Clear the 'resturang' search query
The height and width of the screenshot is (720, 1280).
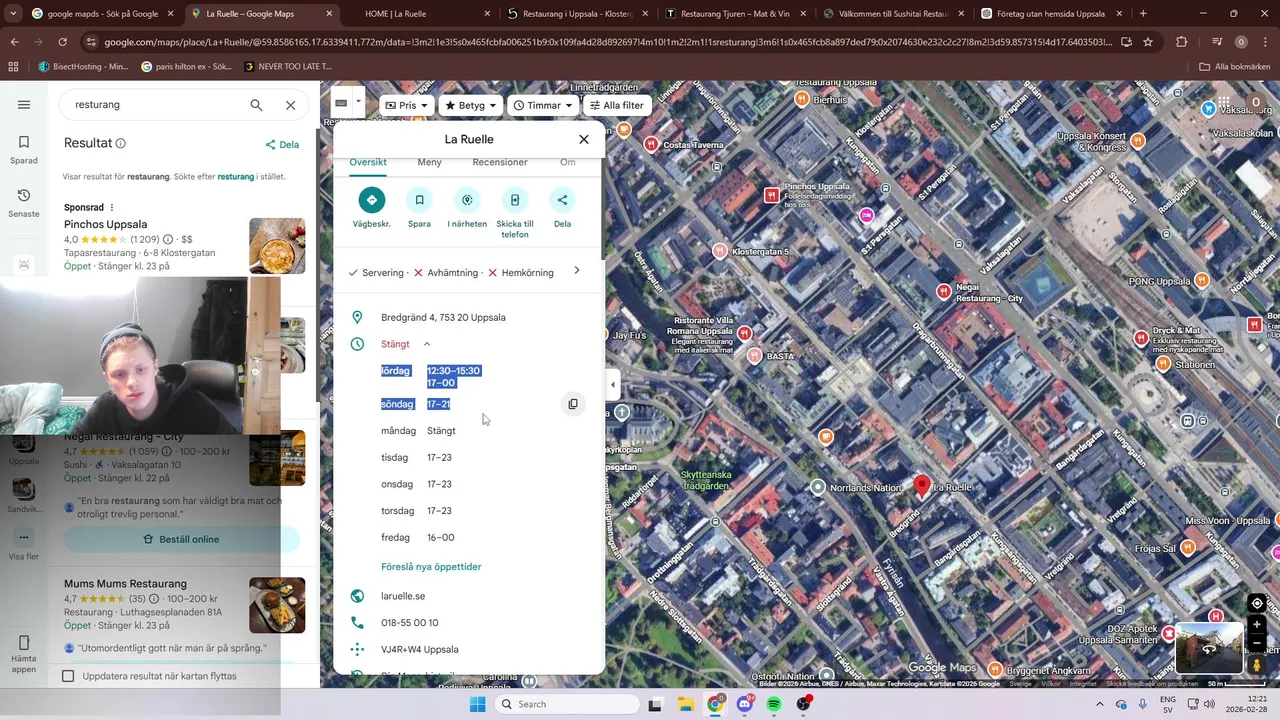coord(290,105)
